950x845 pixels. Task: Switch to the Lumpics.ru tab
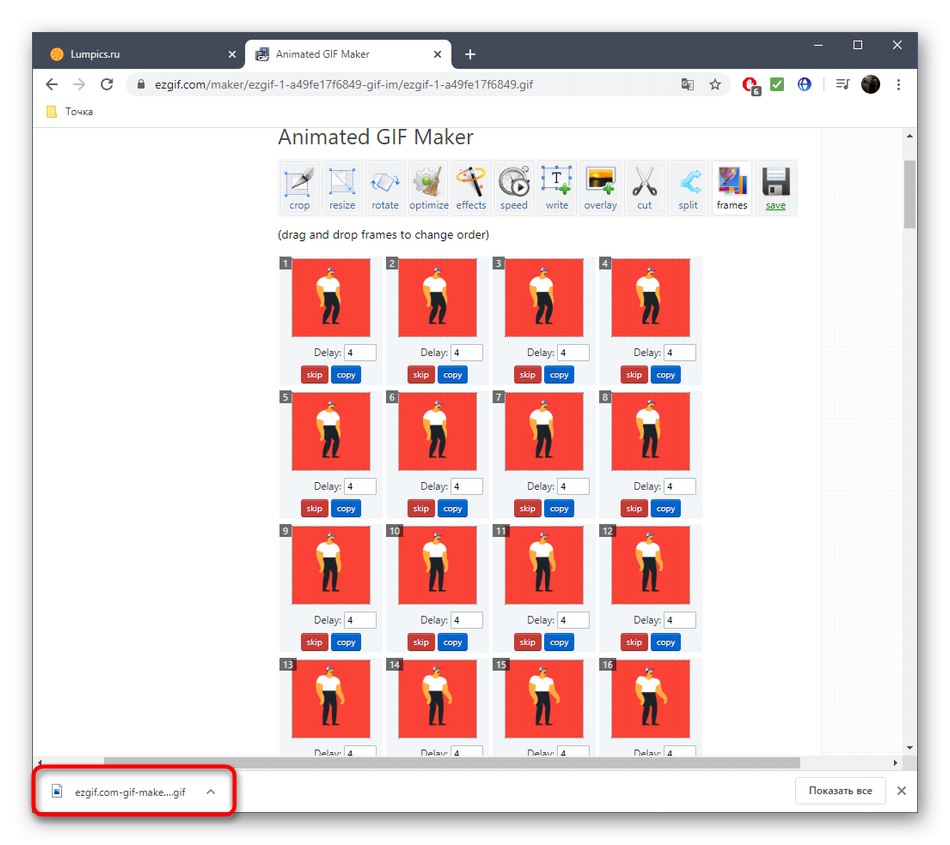point(139,54)
